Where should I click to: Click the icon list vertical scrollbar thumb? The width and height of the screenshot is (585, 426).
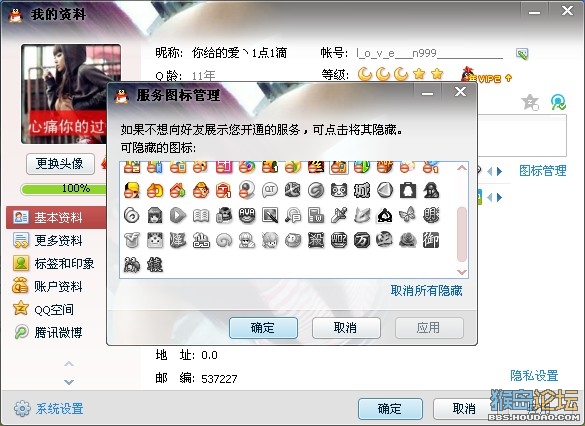click(462, 234)
